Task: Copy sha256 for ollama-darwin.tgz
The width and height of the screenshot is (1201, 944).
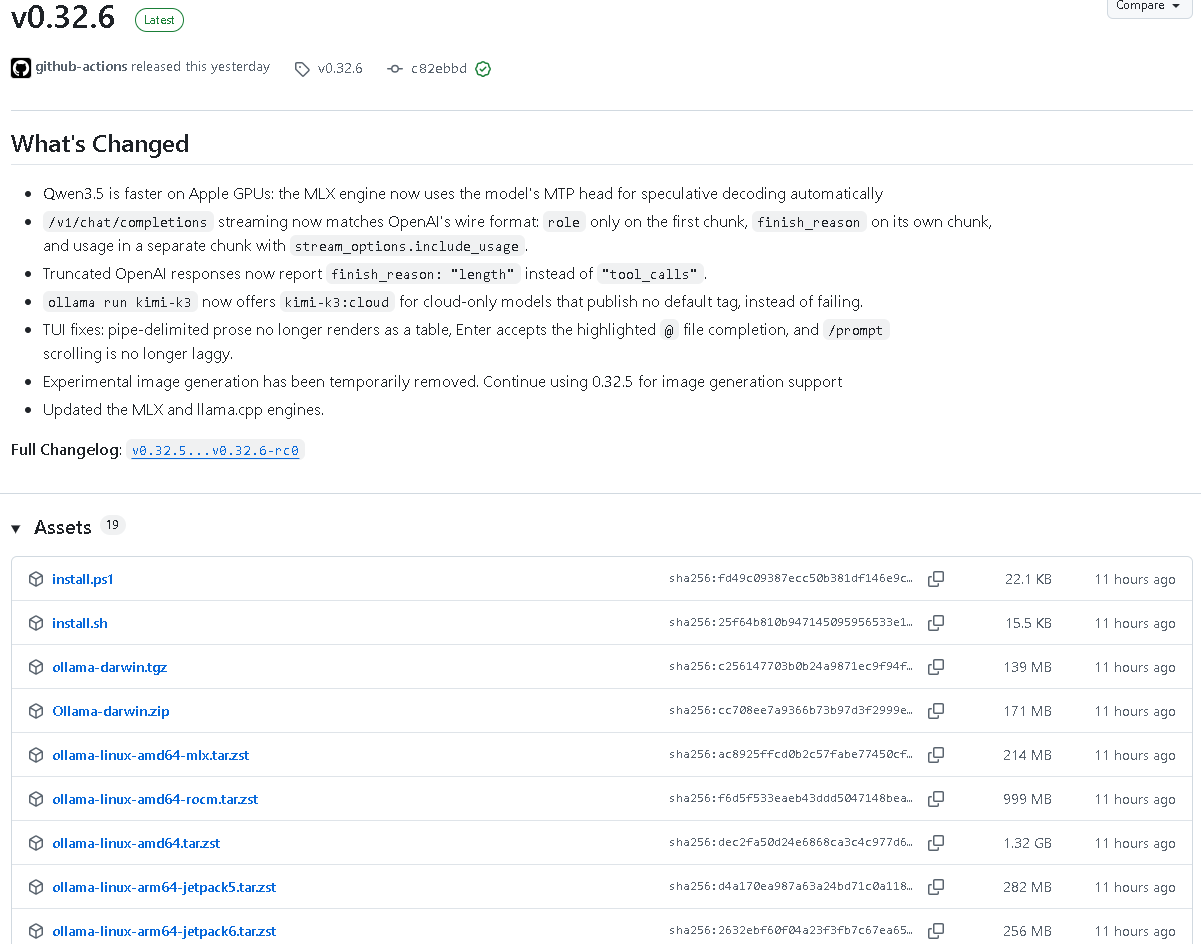Action: point(936,667)
